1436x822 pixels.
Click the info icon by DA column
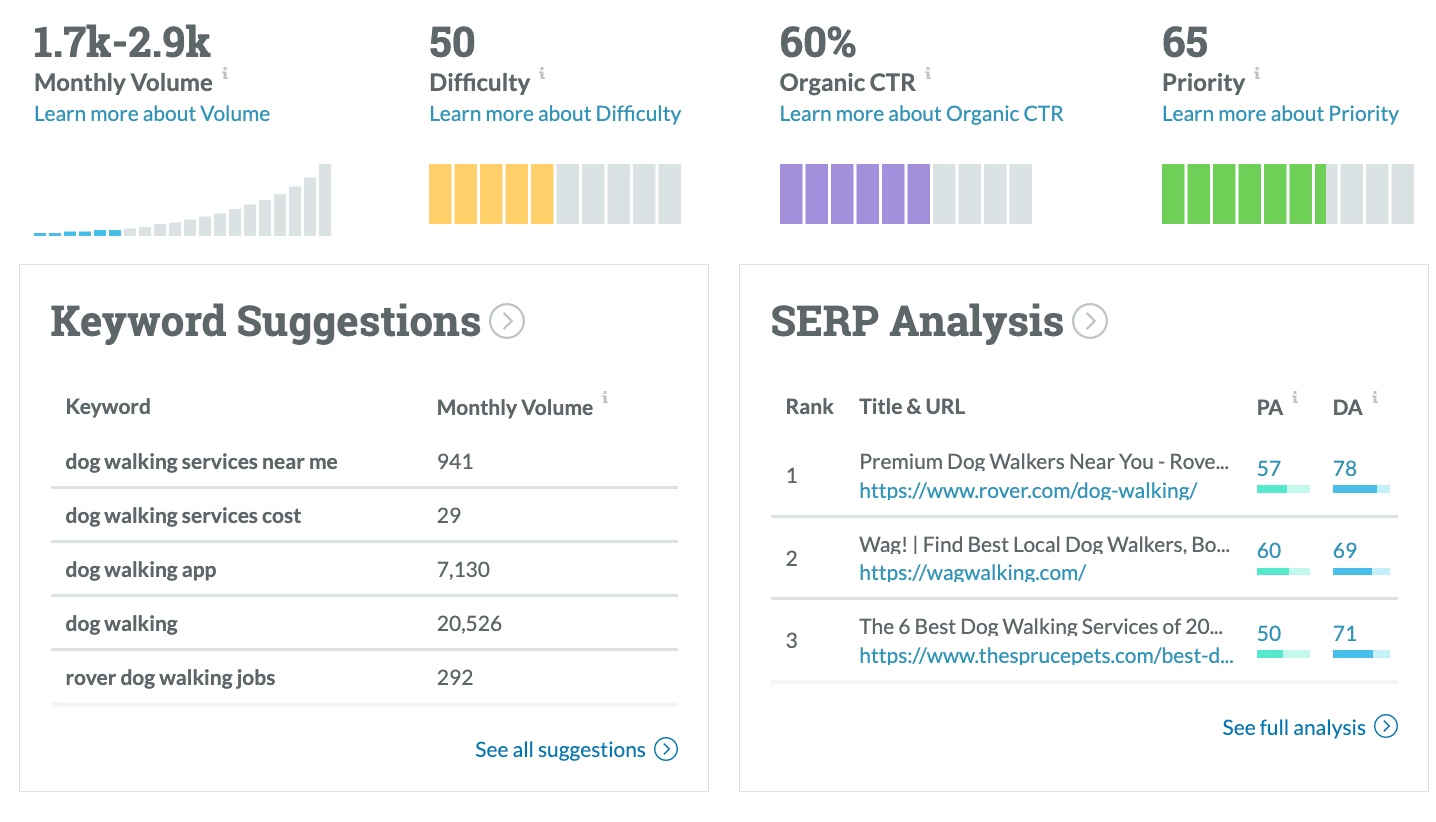(x=1375, y=398)
